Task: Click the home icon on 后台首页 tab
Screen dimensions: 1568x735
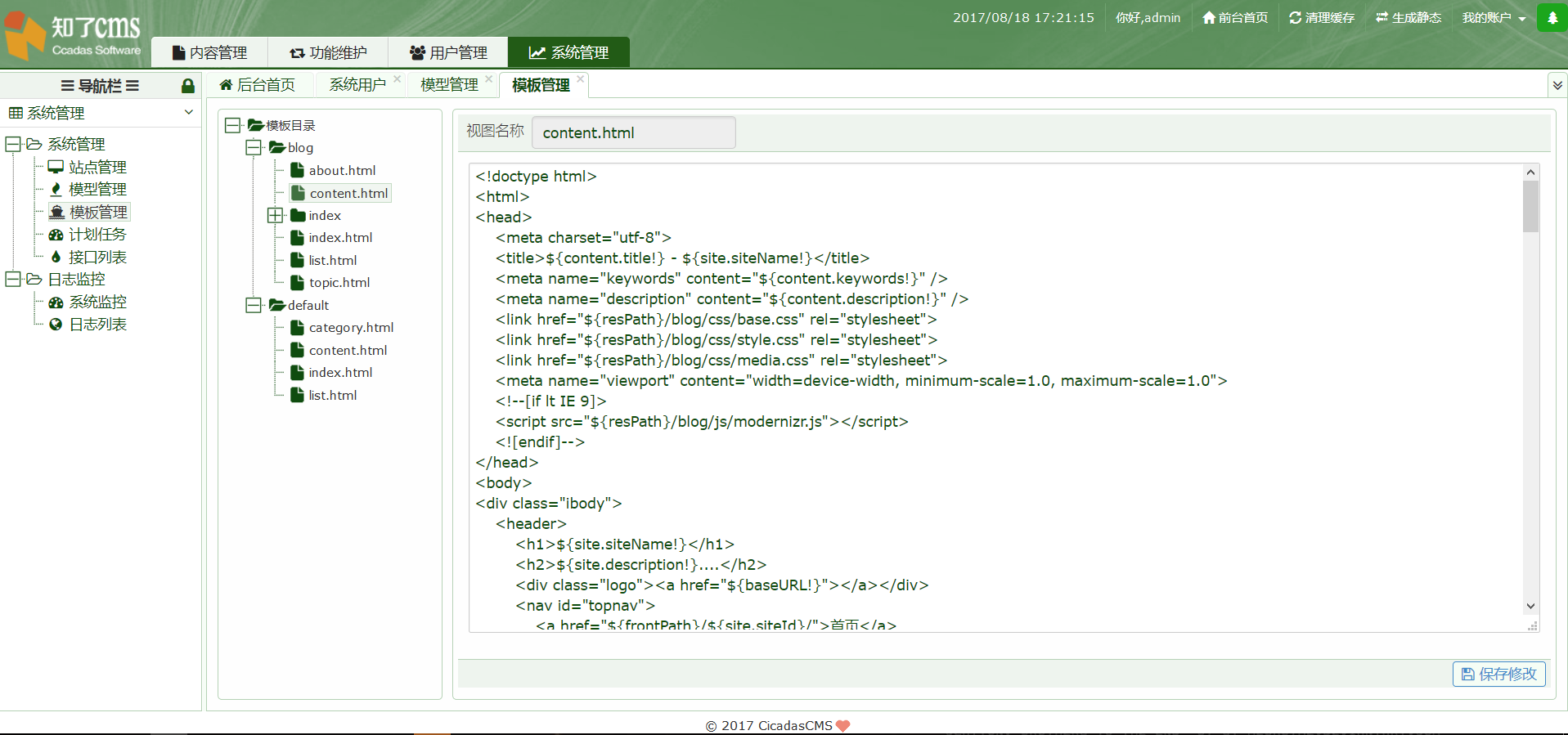Action: coord(226,85)
